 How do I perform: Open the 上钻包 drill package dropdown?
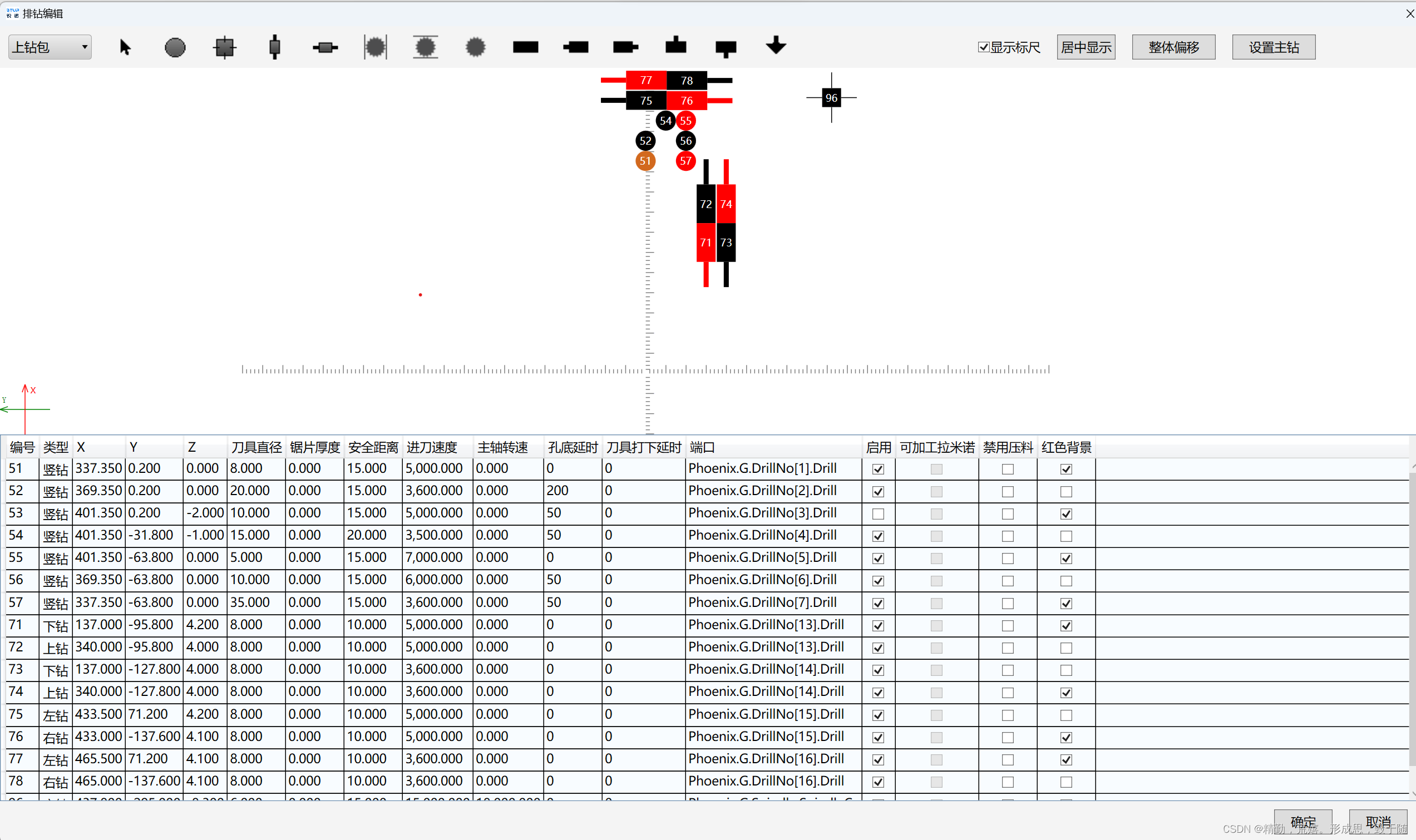coord(50,47)
